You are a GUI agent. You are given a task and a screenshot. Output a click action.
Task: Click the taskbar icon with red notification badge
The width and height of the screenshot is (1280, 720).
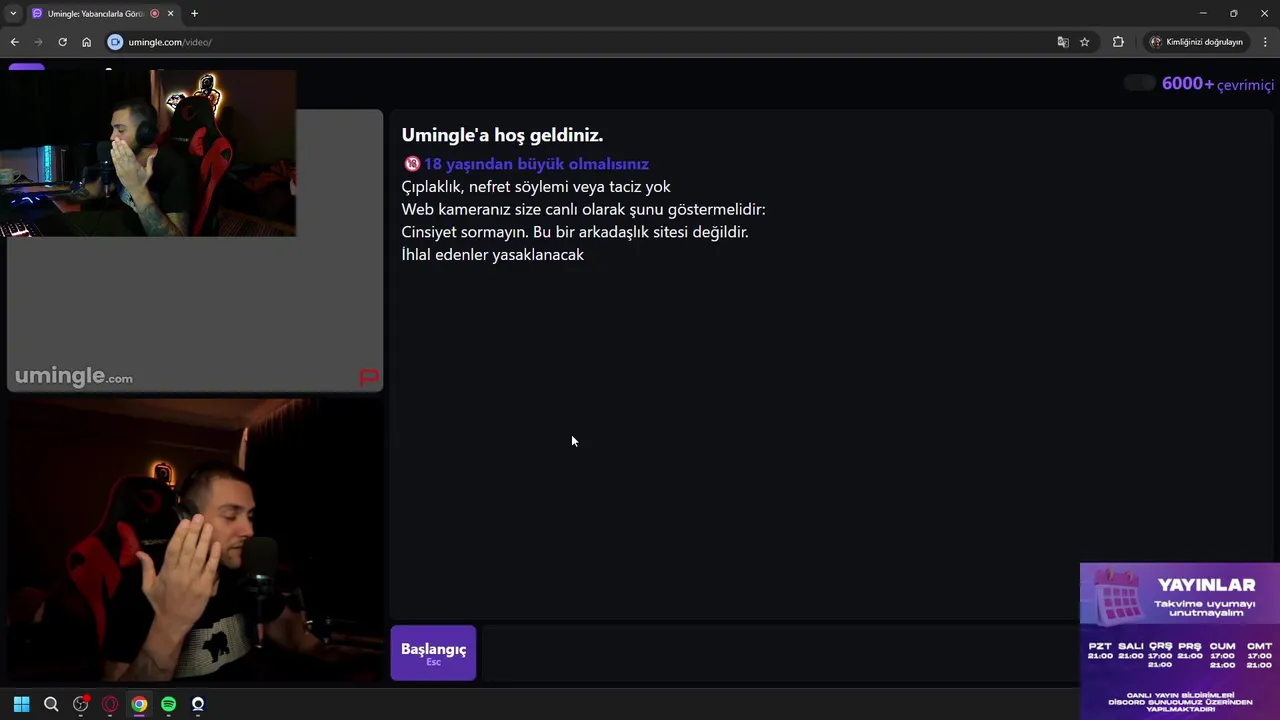[x=81, y=704]
